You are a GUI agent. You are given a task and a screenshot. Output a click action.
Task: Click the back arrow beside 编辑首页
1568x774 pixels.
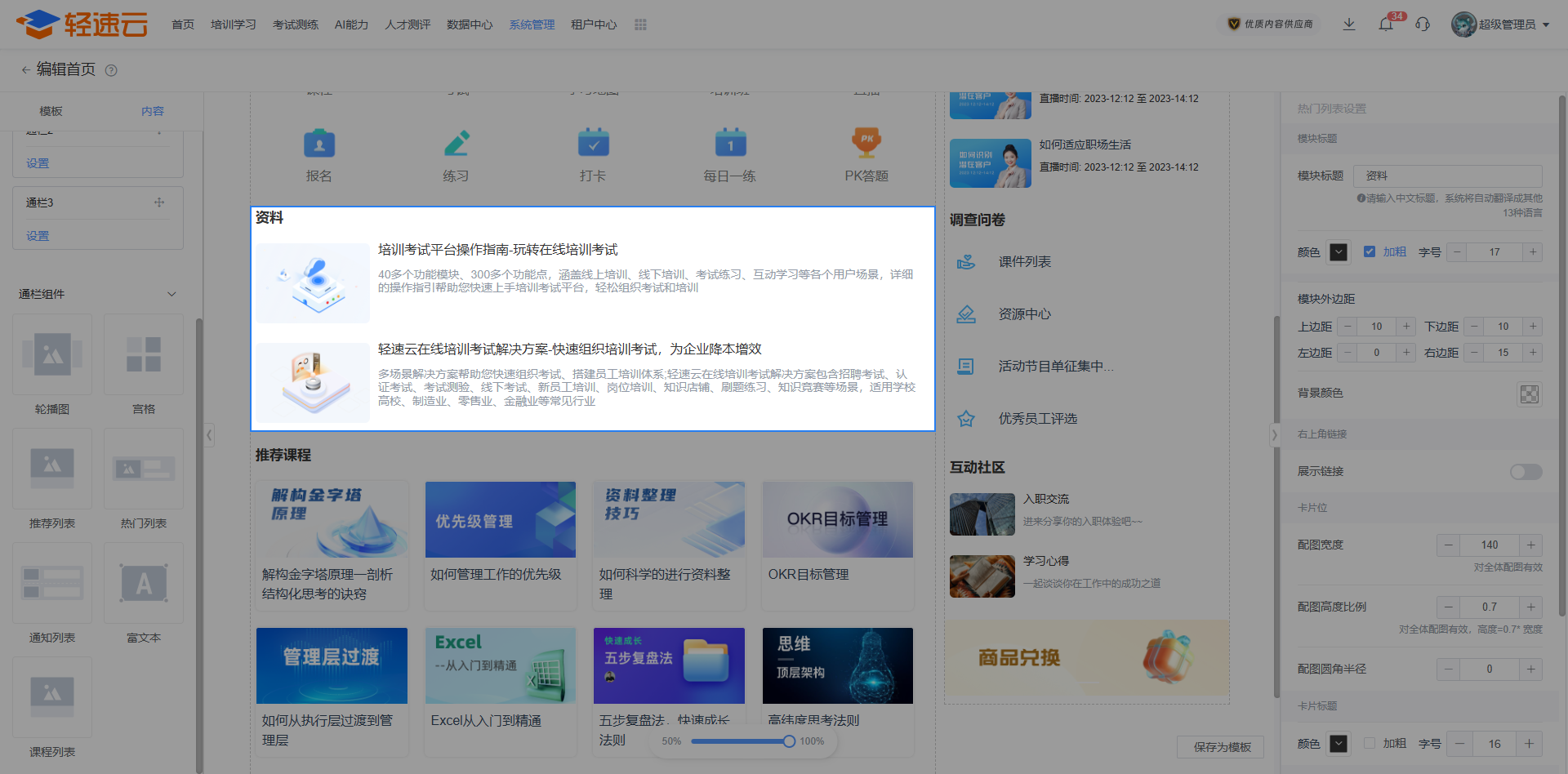[x=25, y=70]
